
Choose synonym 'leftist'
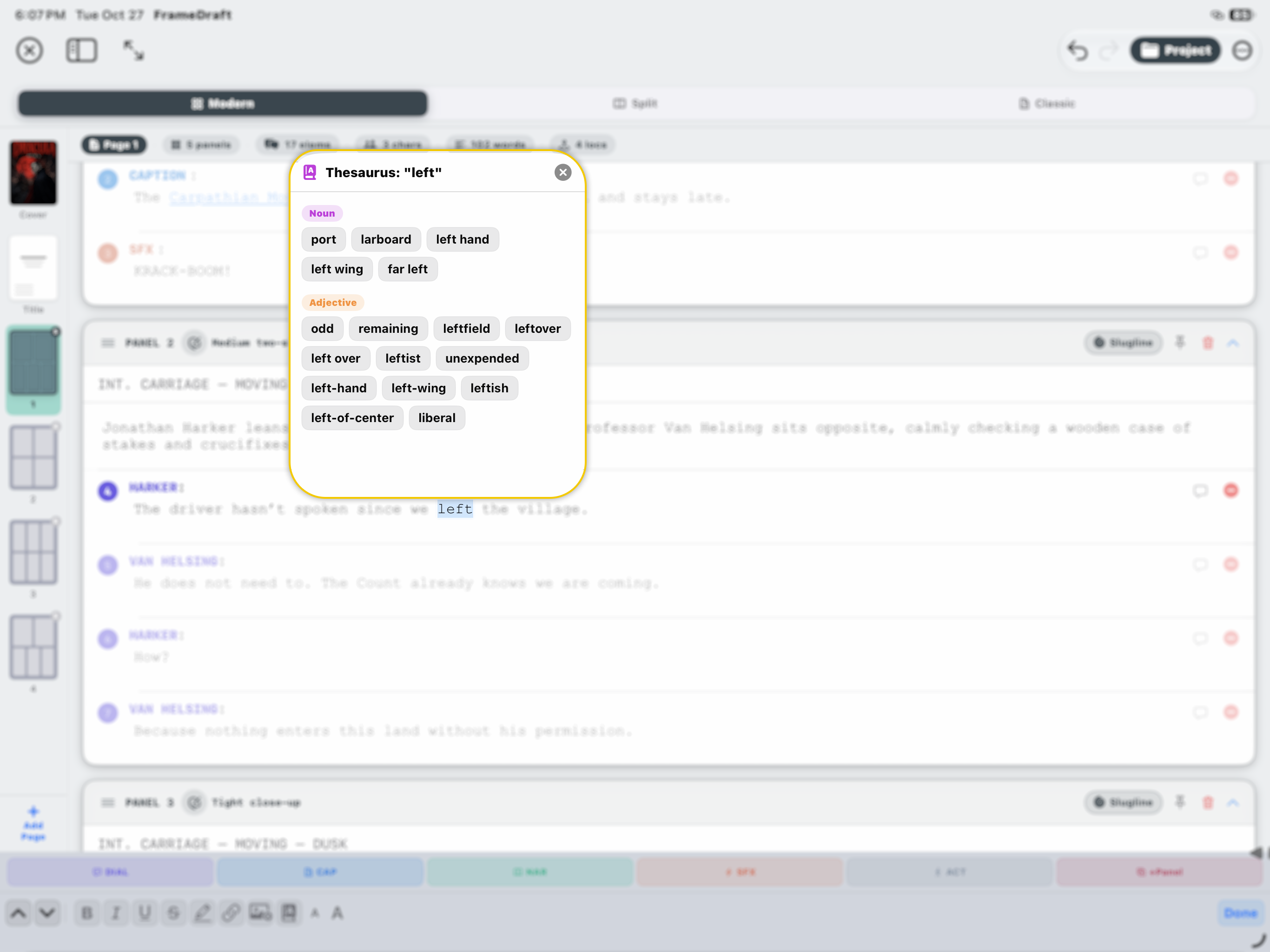point(403,358)
